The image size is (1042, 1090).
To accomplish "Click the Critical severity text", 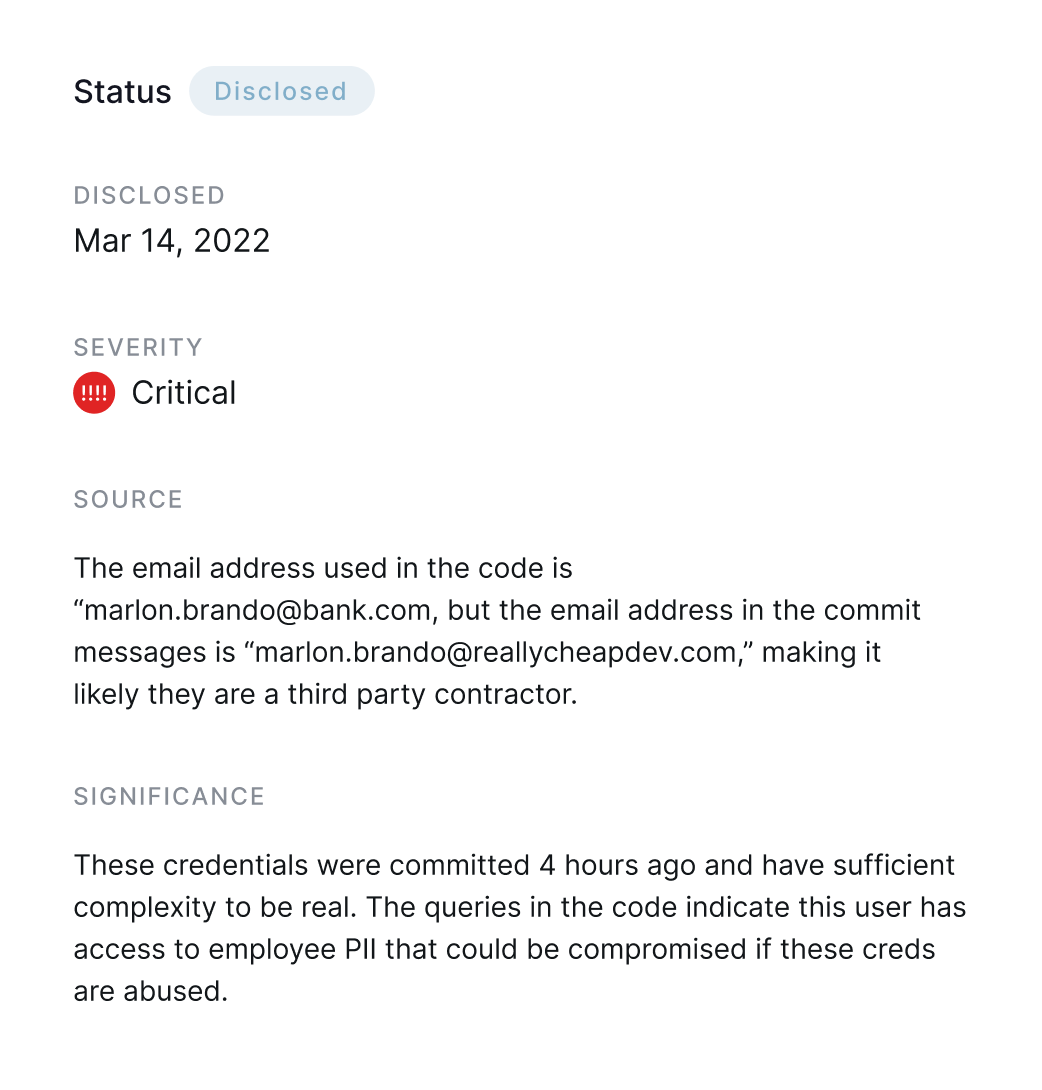I will click(x=184, y=393).
